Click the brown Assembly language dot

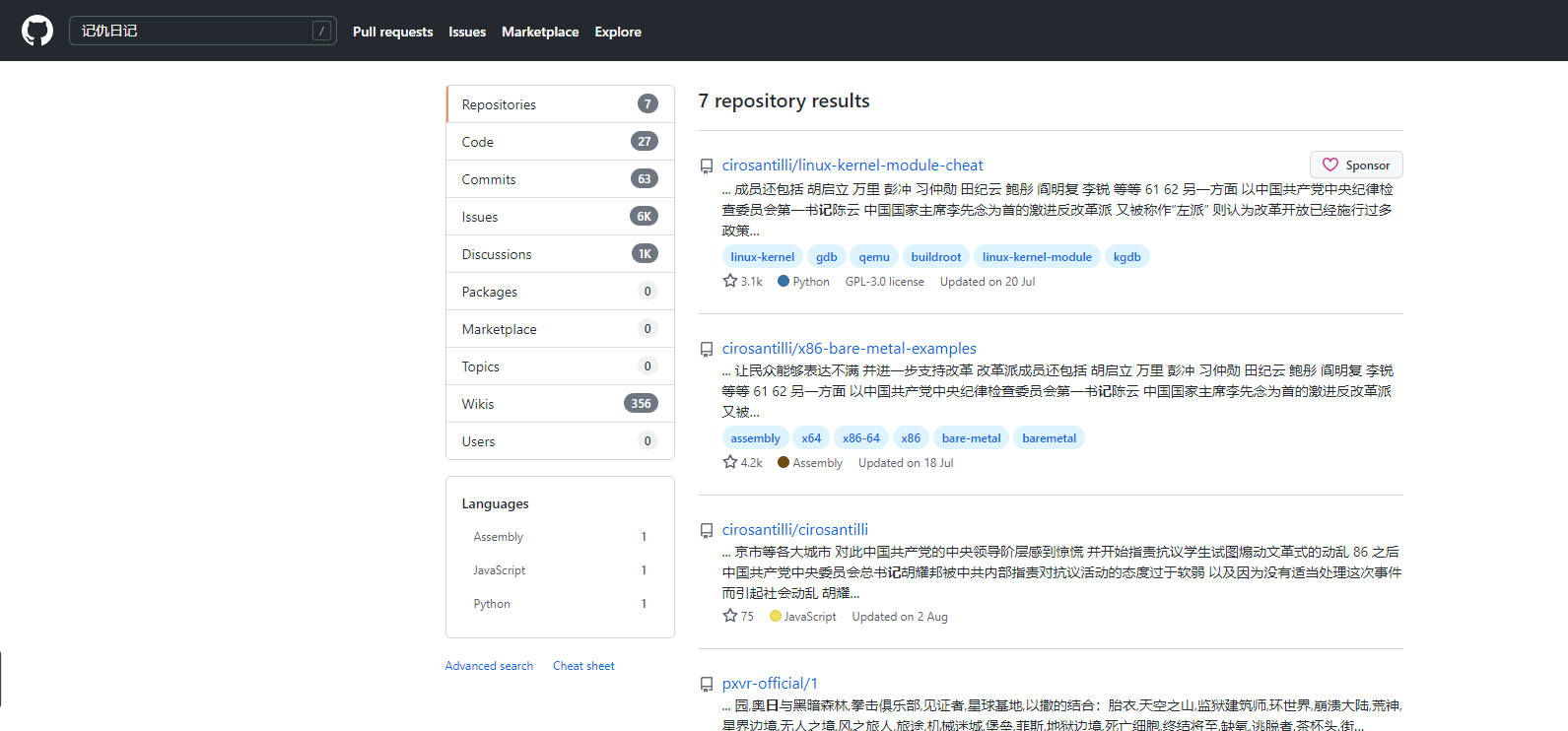point(784,462)
